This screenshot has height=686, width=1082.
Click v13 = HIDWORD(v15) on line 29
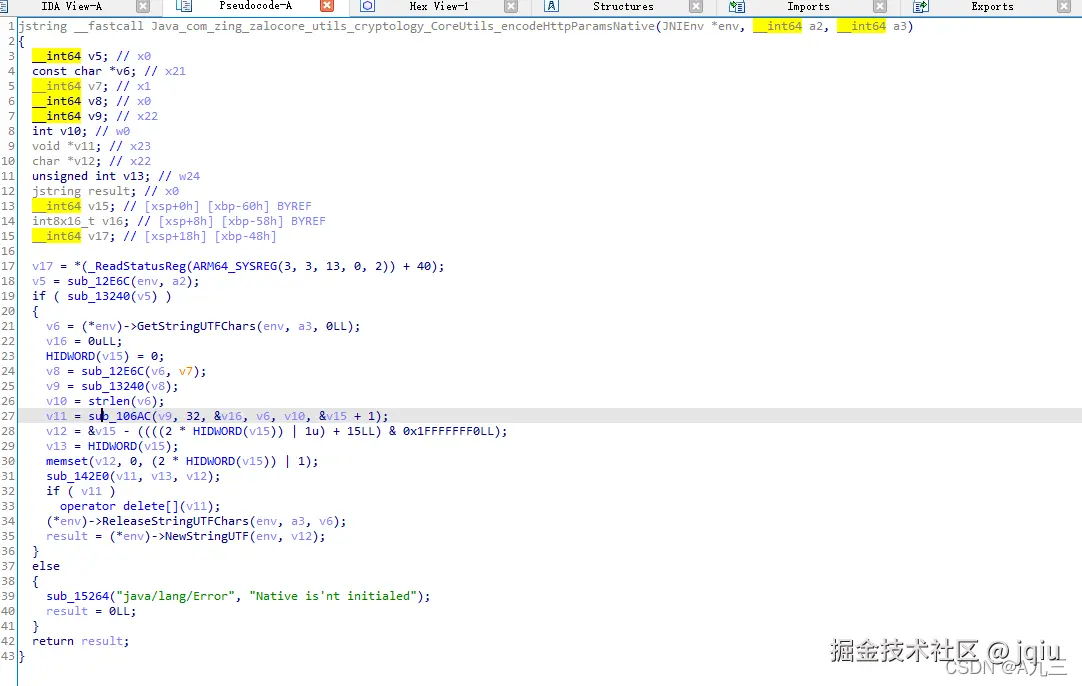[x=112, y=447]
